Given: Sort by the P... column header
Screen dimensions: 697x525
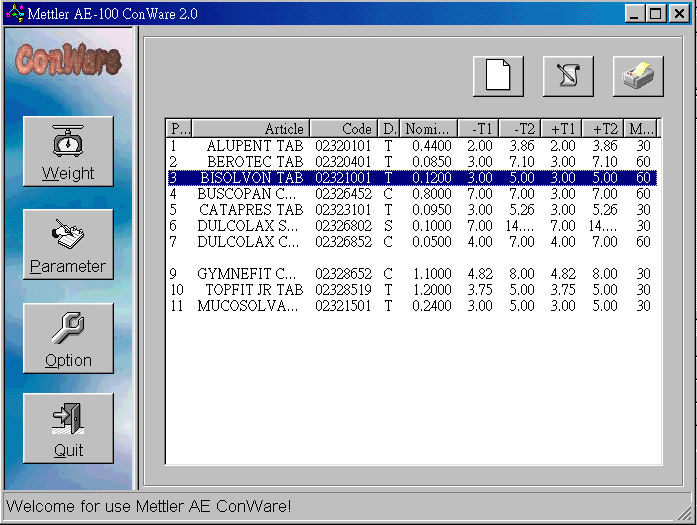Looking at the screenshot, I should pyautogui.click(x=179, y=128).
